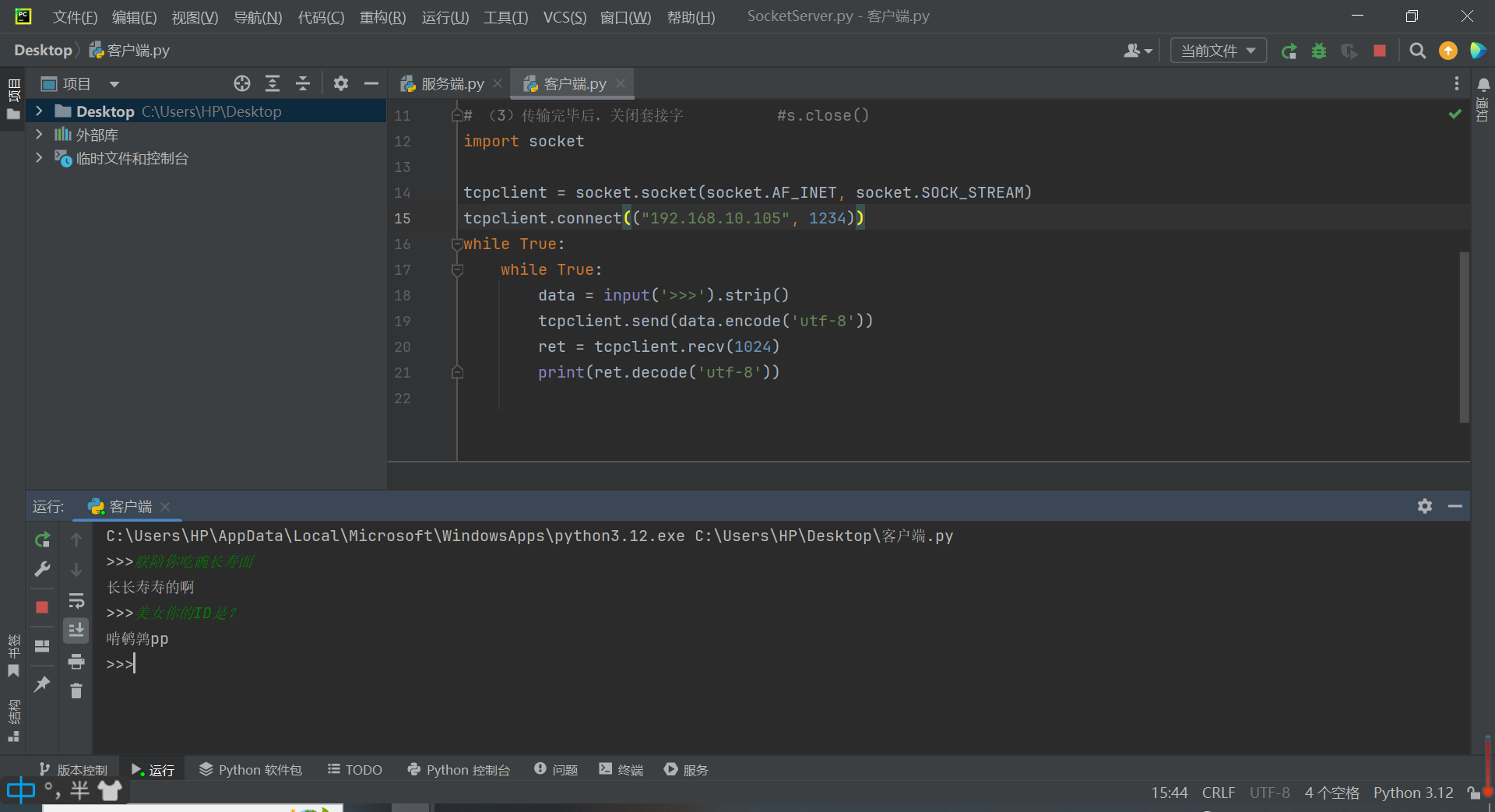Close the 客户端.py editor tab
The width and height of the screenshot is (1495, 812).
[621, 83]
